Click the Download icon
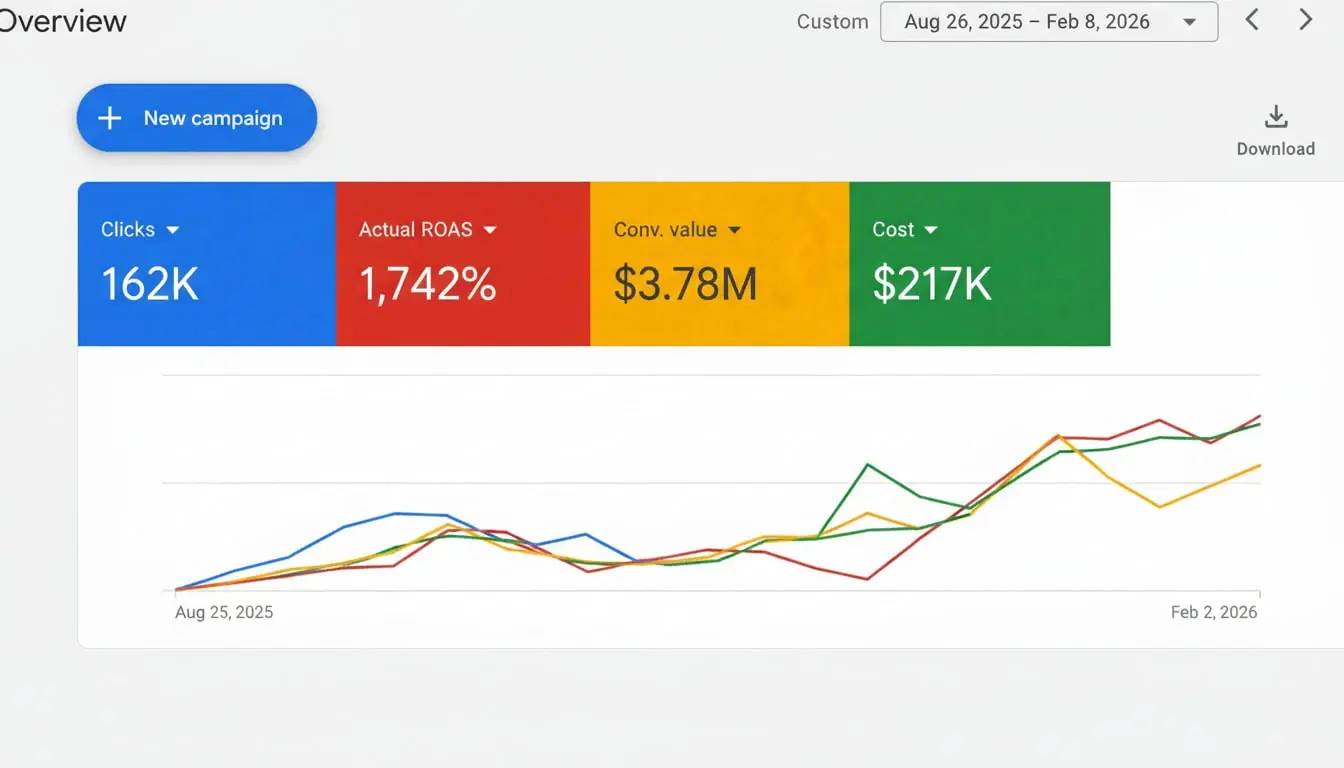This screenshot has height=768, width=1344. click(1275, 117)
